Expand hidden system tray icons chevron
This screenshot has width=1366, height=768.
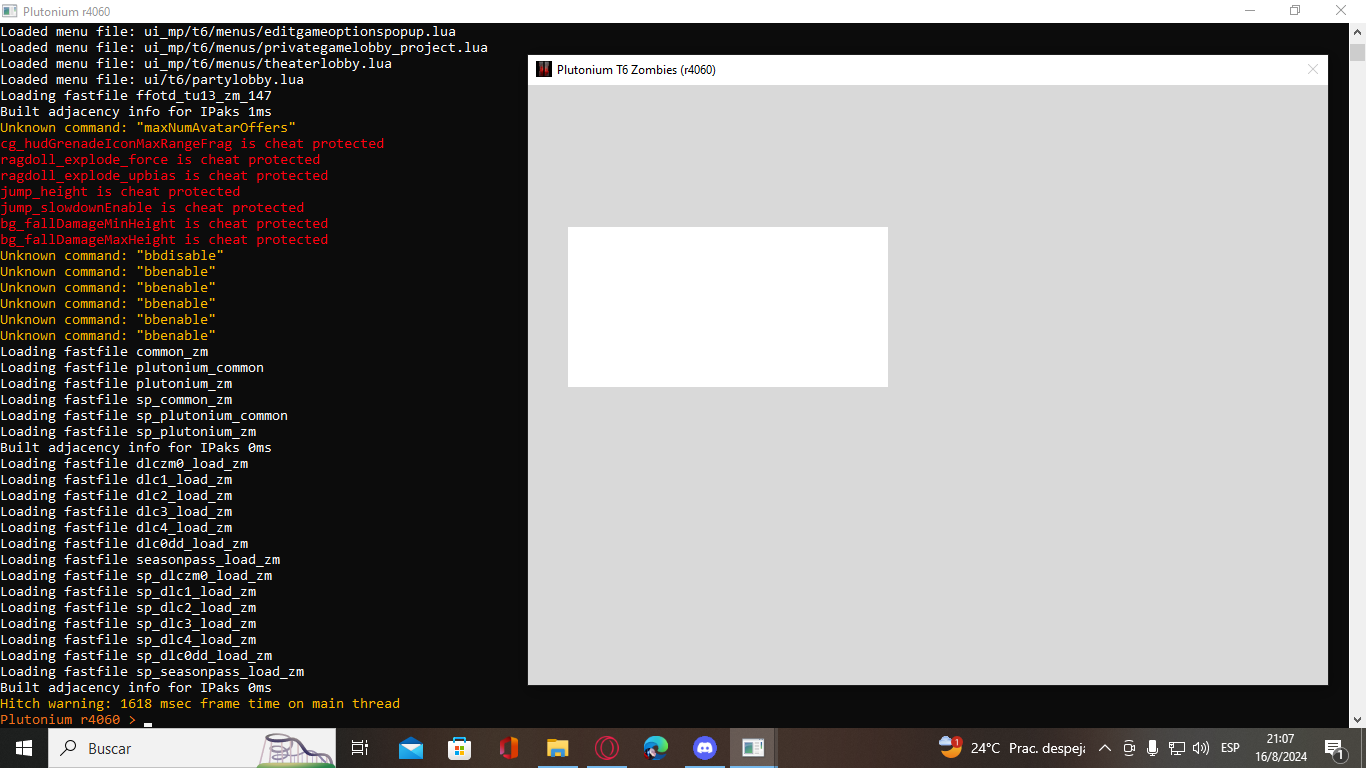[1105, 748]
